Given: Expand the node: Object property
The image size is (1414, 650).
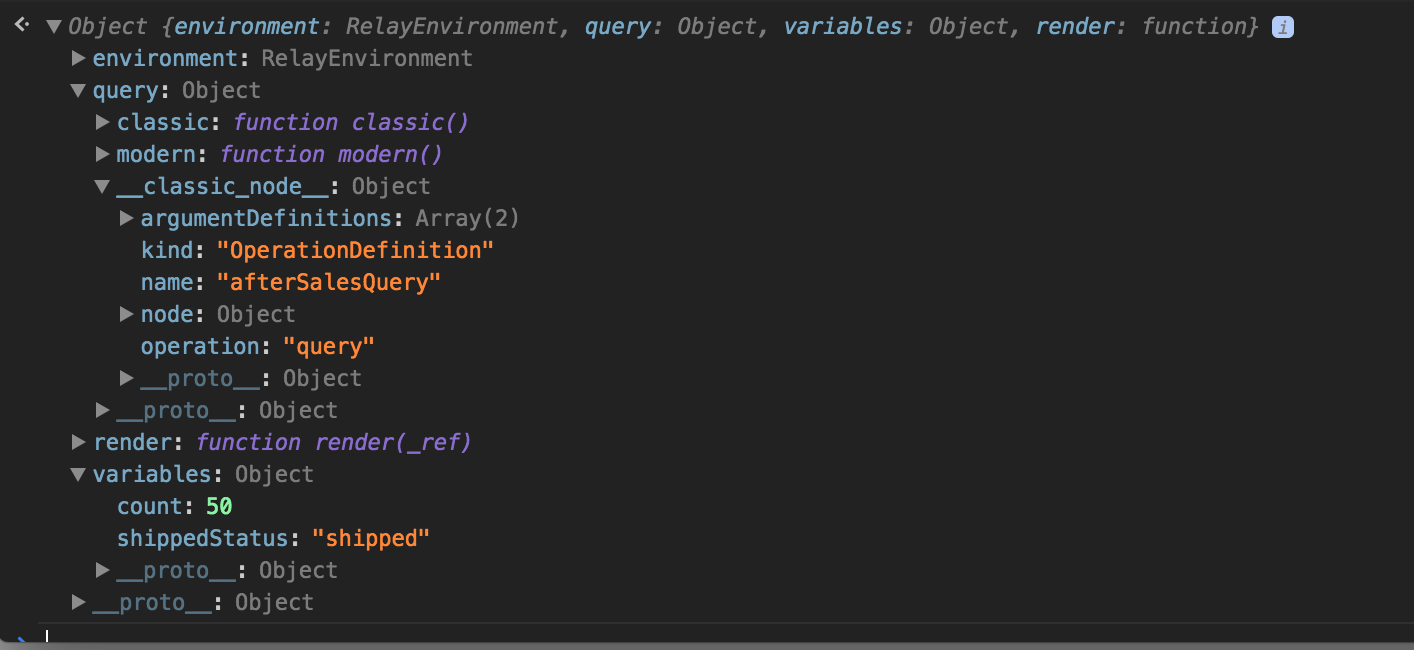Looking at the screenshot, I should tap(126, 314).
